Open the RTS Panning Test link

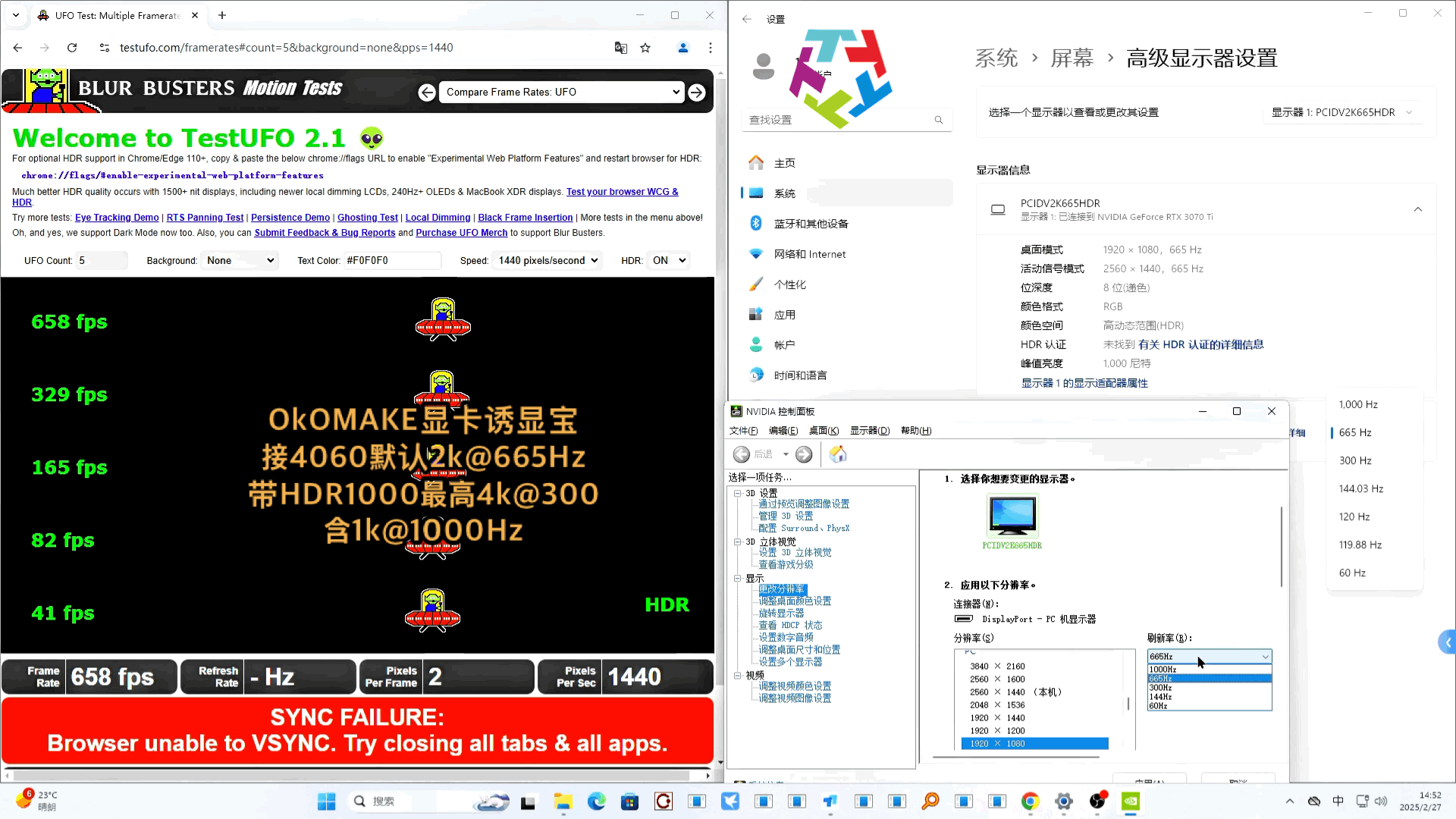205,218
